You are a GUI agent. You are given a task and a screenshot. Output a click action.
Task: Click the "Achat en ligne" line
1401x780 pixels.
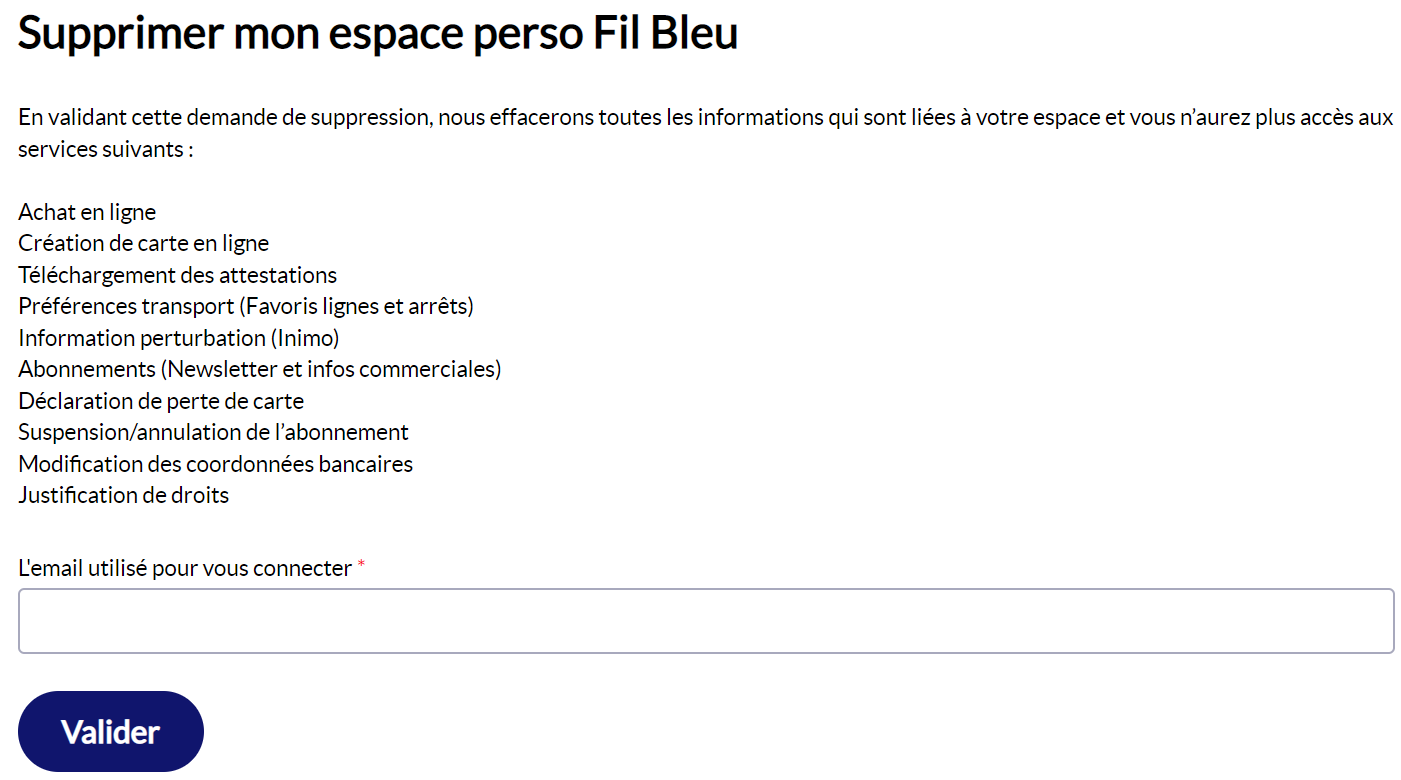click(87, 212)
